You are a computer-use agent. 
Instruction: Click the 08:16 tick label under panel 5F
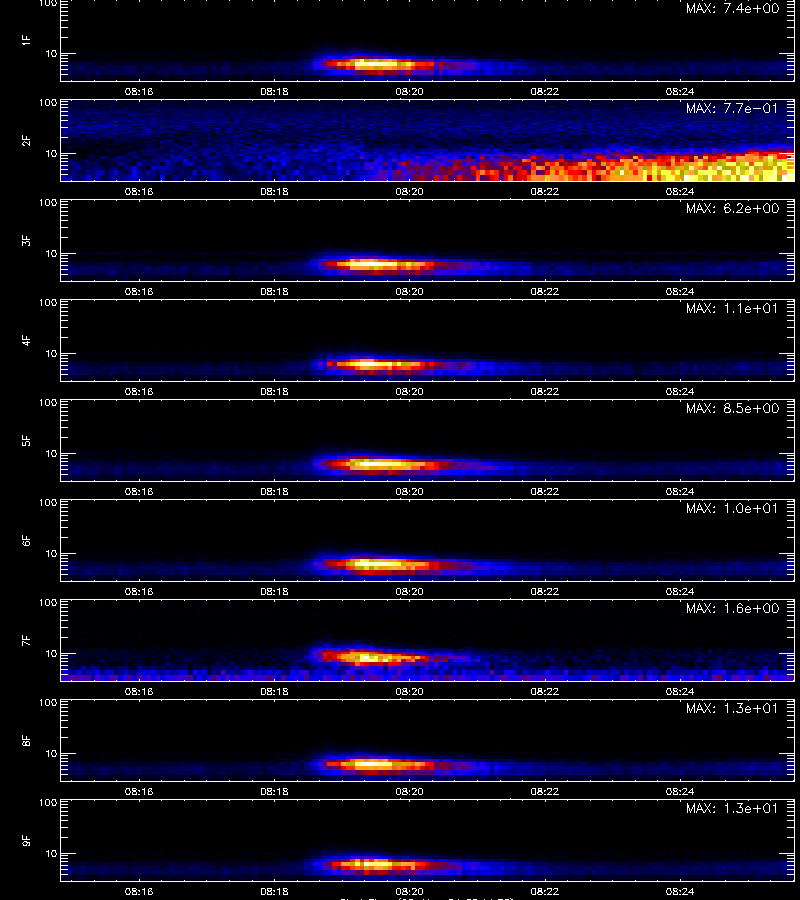point(139,491)
